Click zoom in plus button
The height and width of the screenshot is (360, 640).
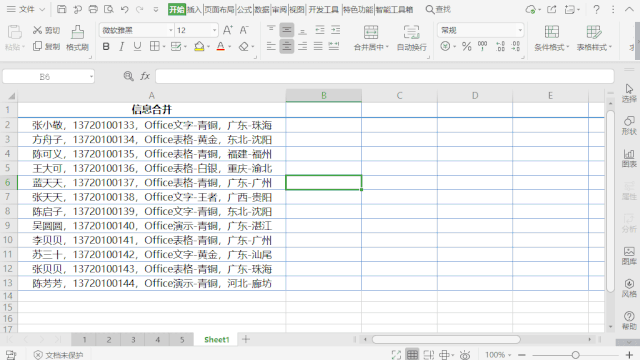pos(629,355)
